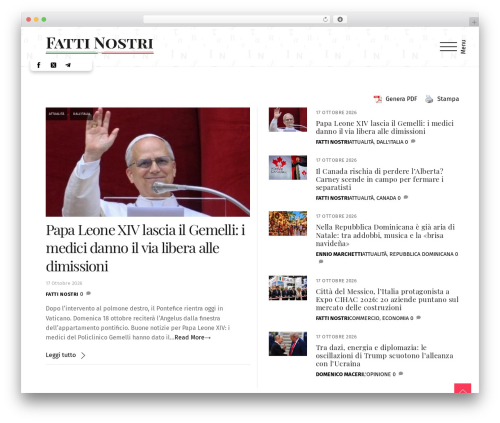
Task: Open sidebar Pope thumbnail image
Action: tap(288, 119)
